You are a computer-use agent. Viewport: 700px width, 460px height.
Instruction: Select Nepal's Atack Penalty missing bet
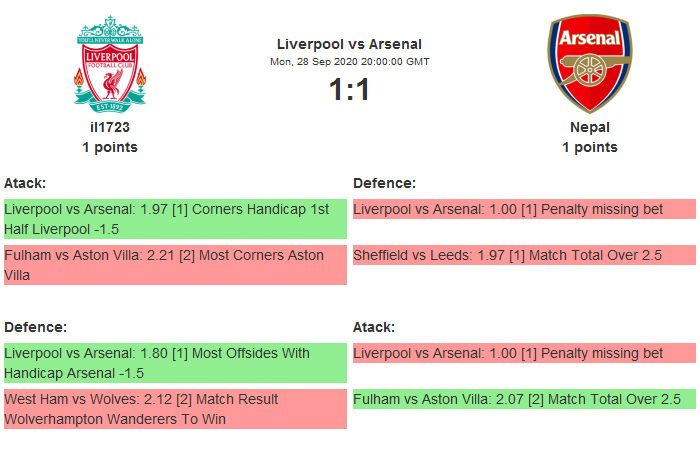pos(524,353)
